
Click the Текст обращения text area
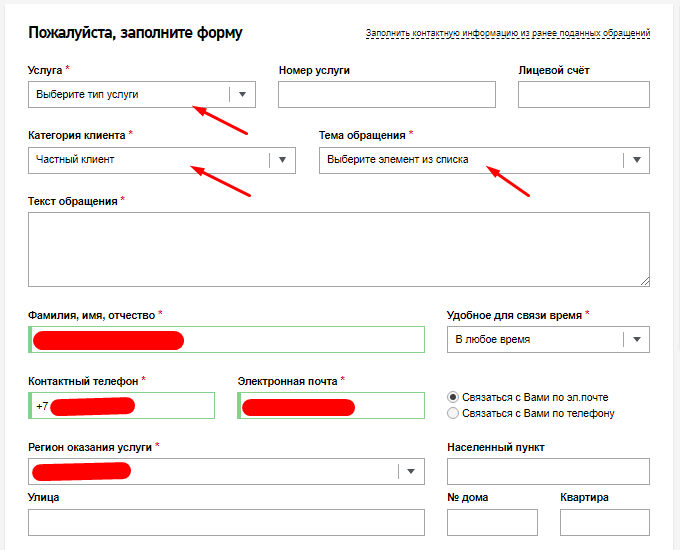pyautogui.click(x=338, y=249)
